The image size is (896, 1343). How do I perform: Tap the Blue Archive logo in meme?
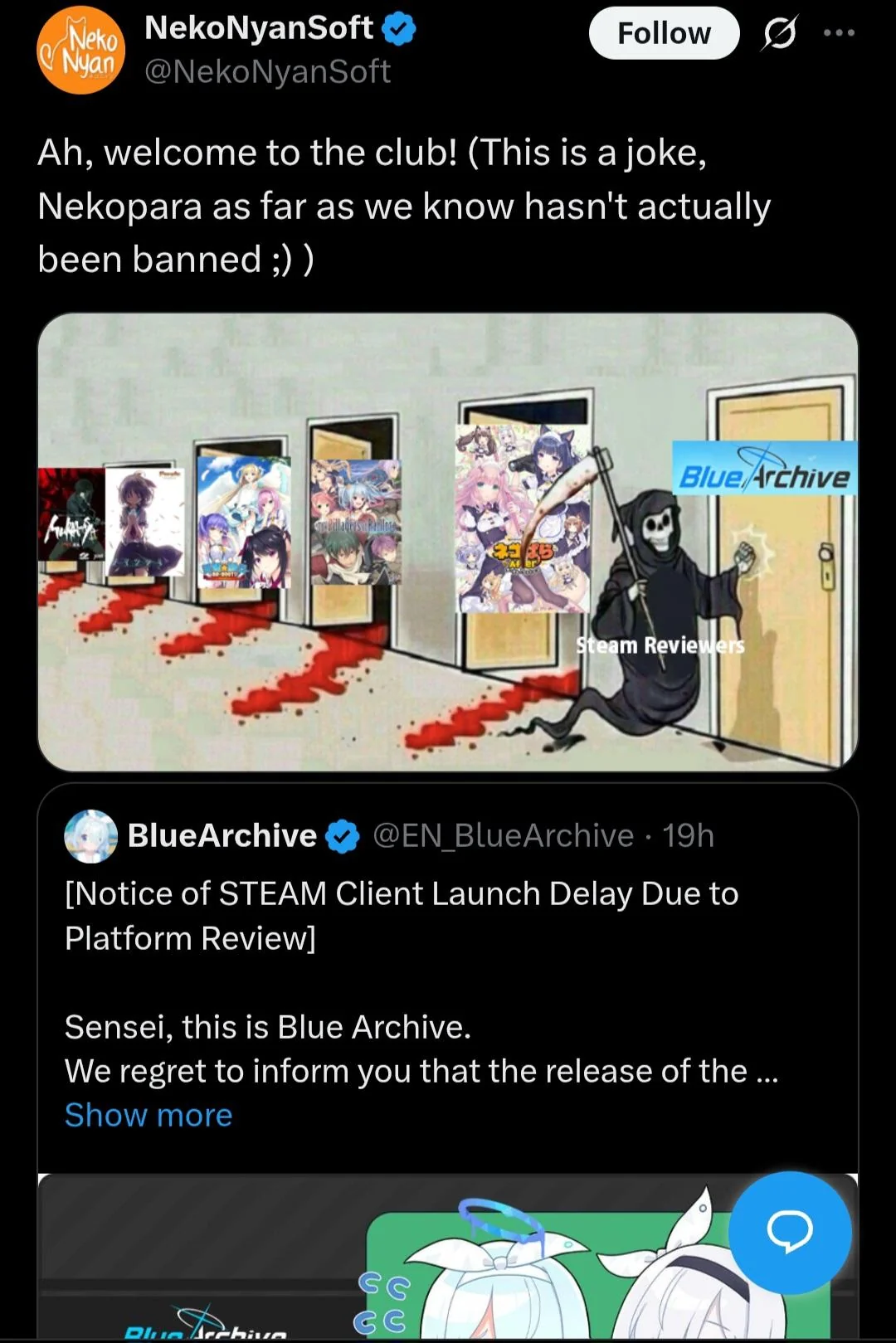764,469
